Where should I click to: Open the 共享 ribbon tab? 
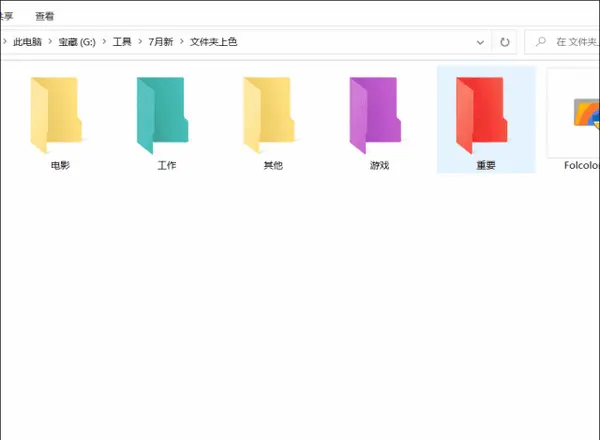coord(8,16)
